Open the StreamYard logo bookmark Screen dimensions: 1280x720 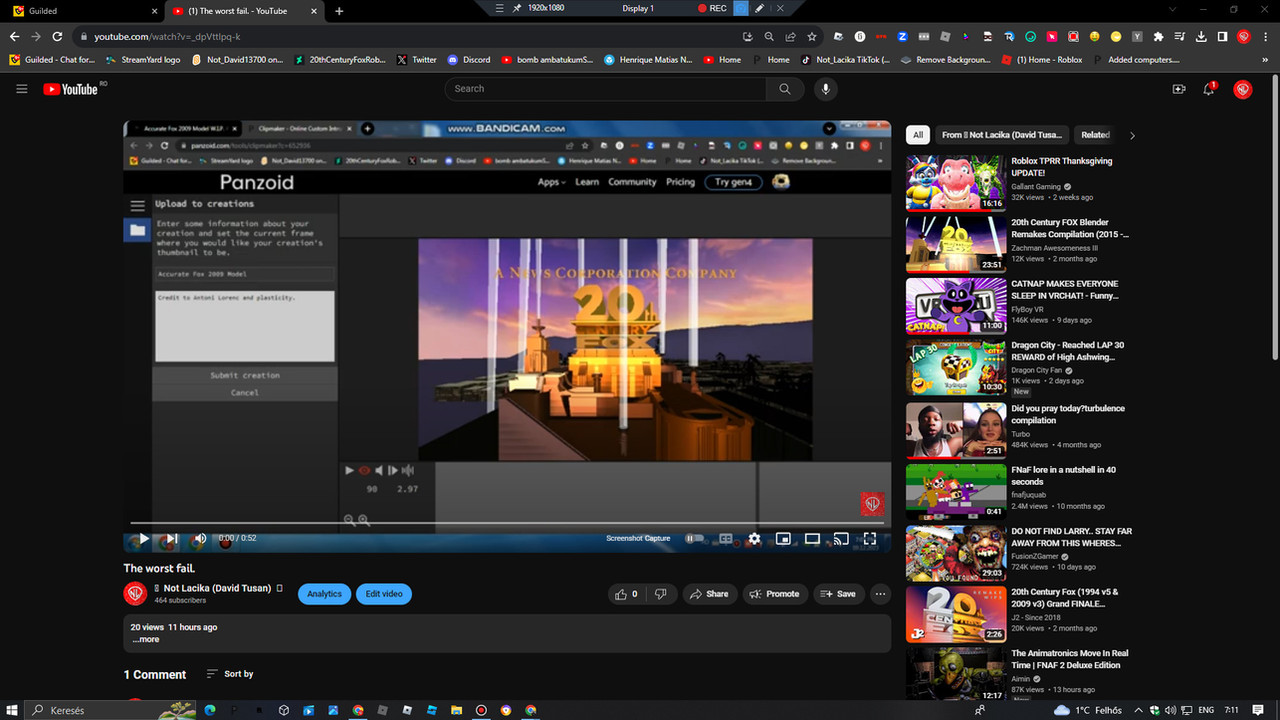[143, 60]
